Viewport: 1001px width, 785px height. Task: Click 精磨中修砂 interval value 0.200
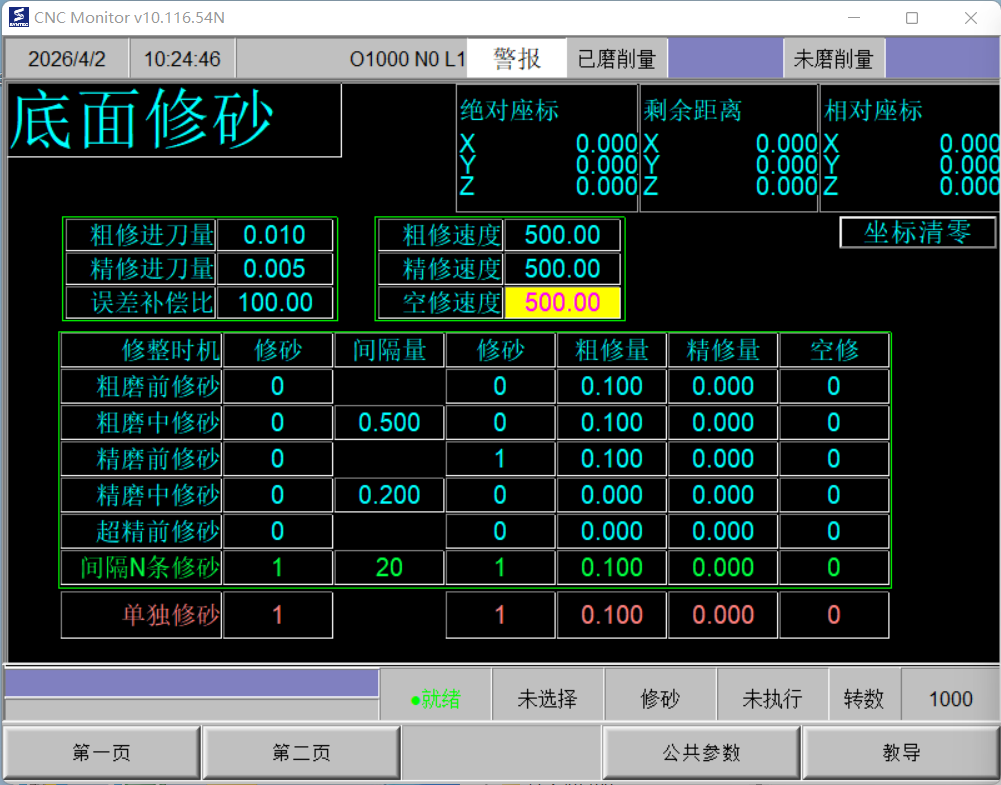[389, 495]
